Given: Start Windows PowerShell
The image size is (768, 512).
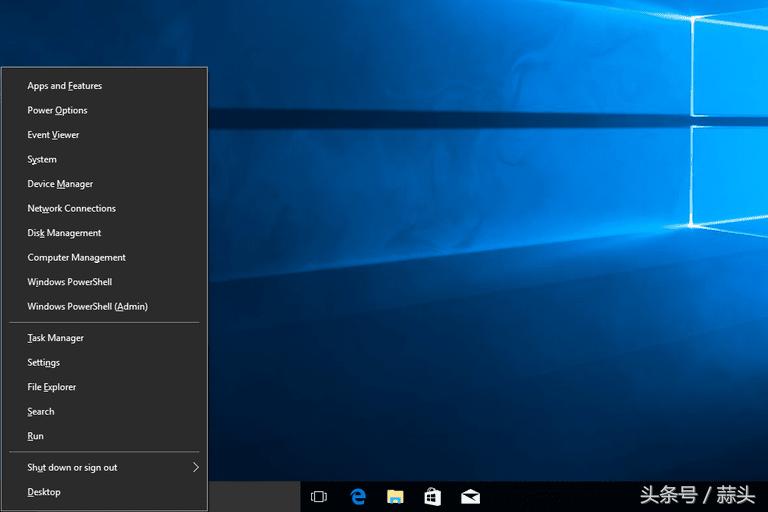Looking at the screenshot, I should [104, 282].
